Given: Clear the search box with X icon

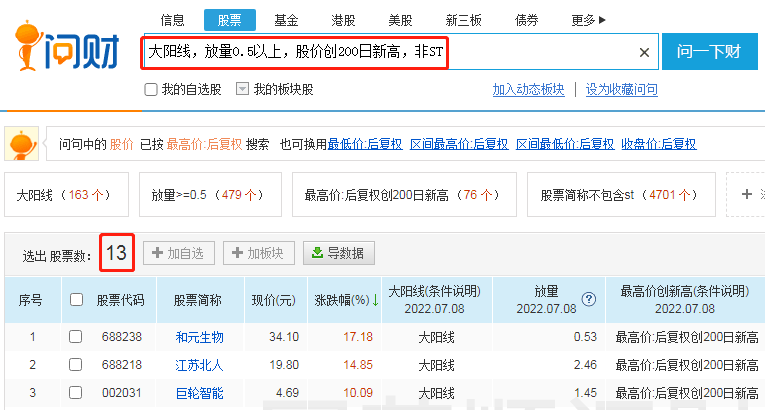Looking at the screenshot, I should click(x=644, y=53).
